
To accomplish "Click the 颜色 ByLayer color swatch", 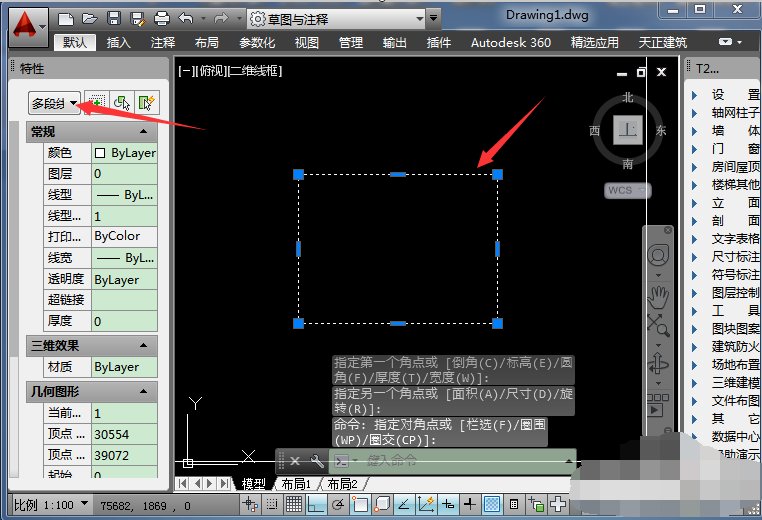I will coord(100,153).
